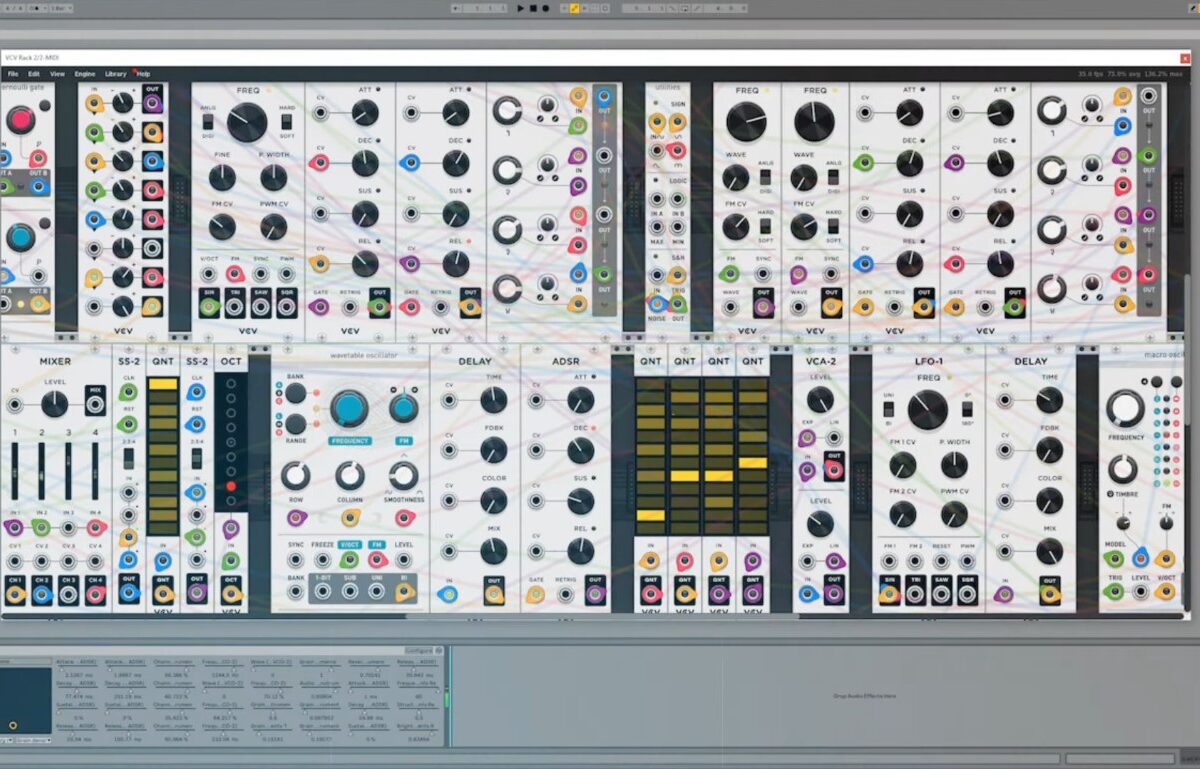The image size is (1200, 769).
Task: Toggle the 0°/180° phase switch on LFO-1
Action: (x=966, y=411)
